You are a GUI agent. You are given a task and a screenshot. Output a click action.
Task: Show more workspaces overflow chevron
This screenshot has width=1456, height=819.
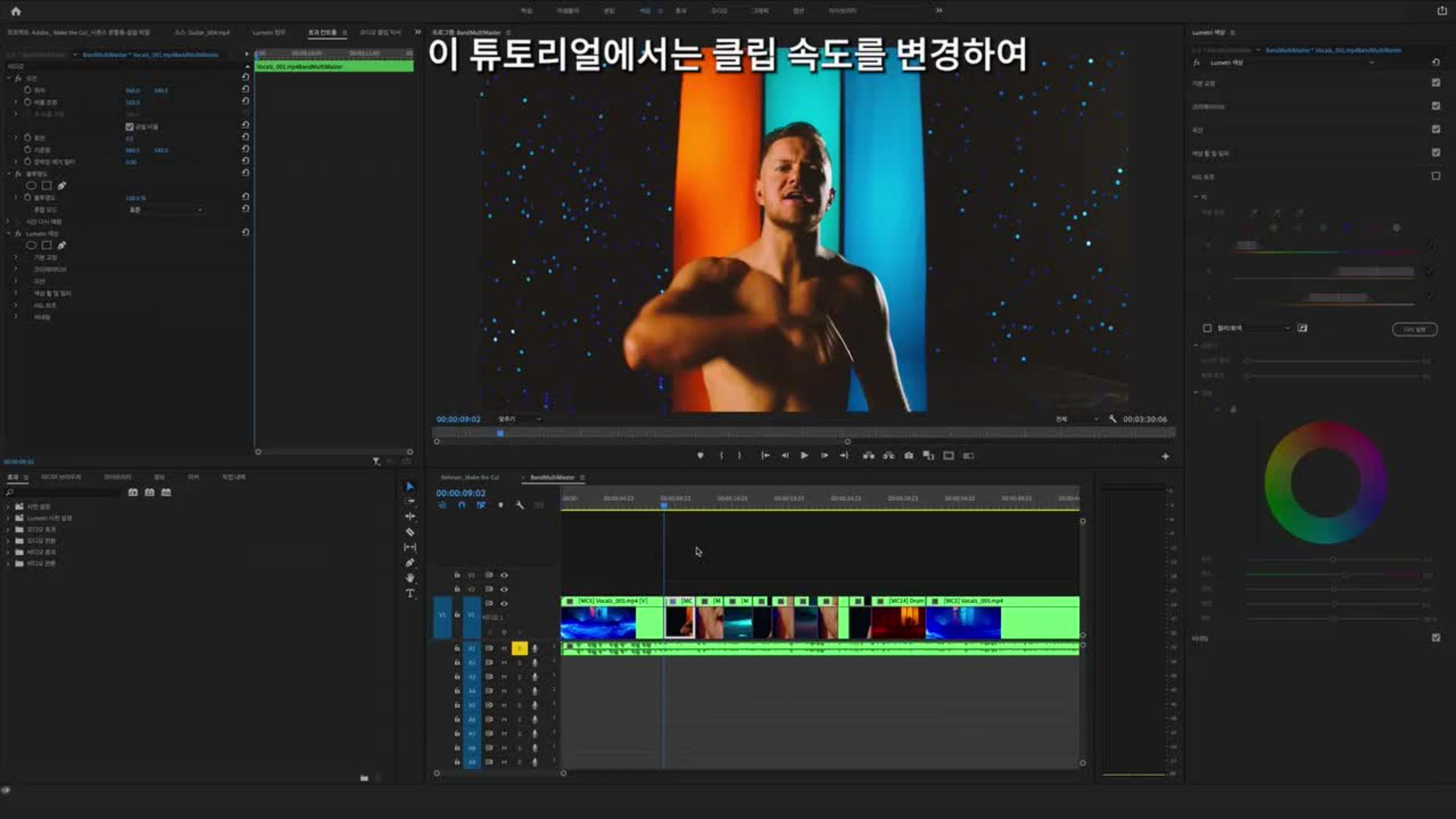pyautogui.click(x=939, y=11)
